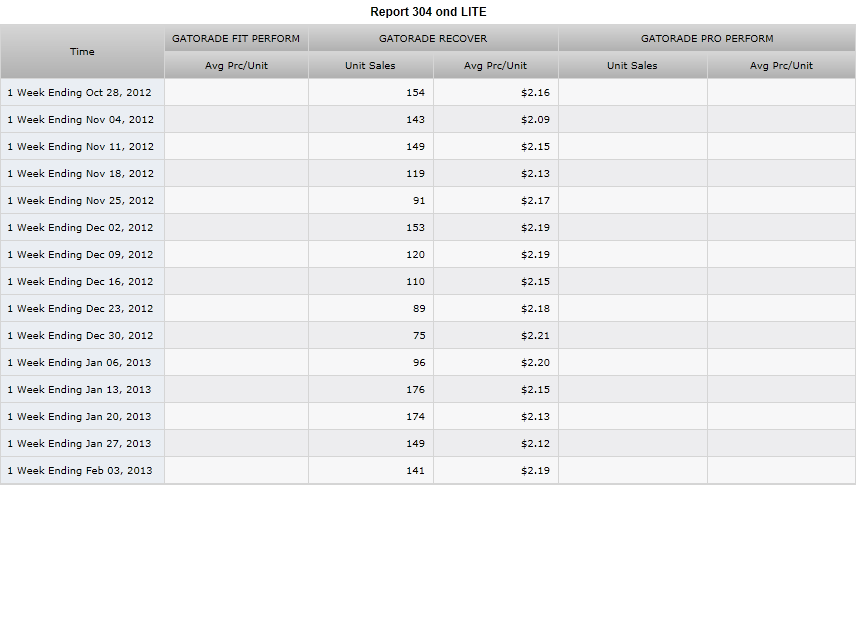Click price $2.20 for Jan 06
The height and width of the screenshot is (631, 856).
(x=535, y=362)
